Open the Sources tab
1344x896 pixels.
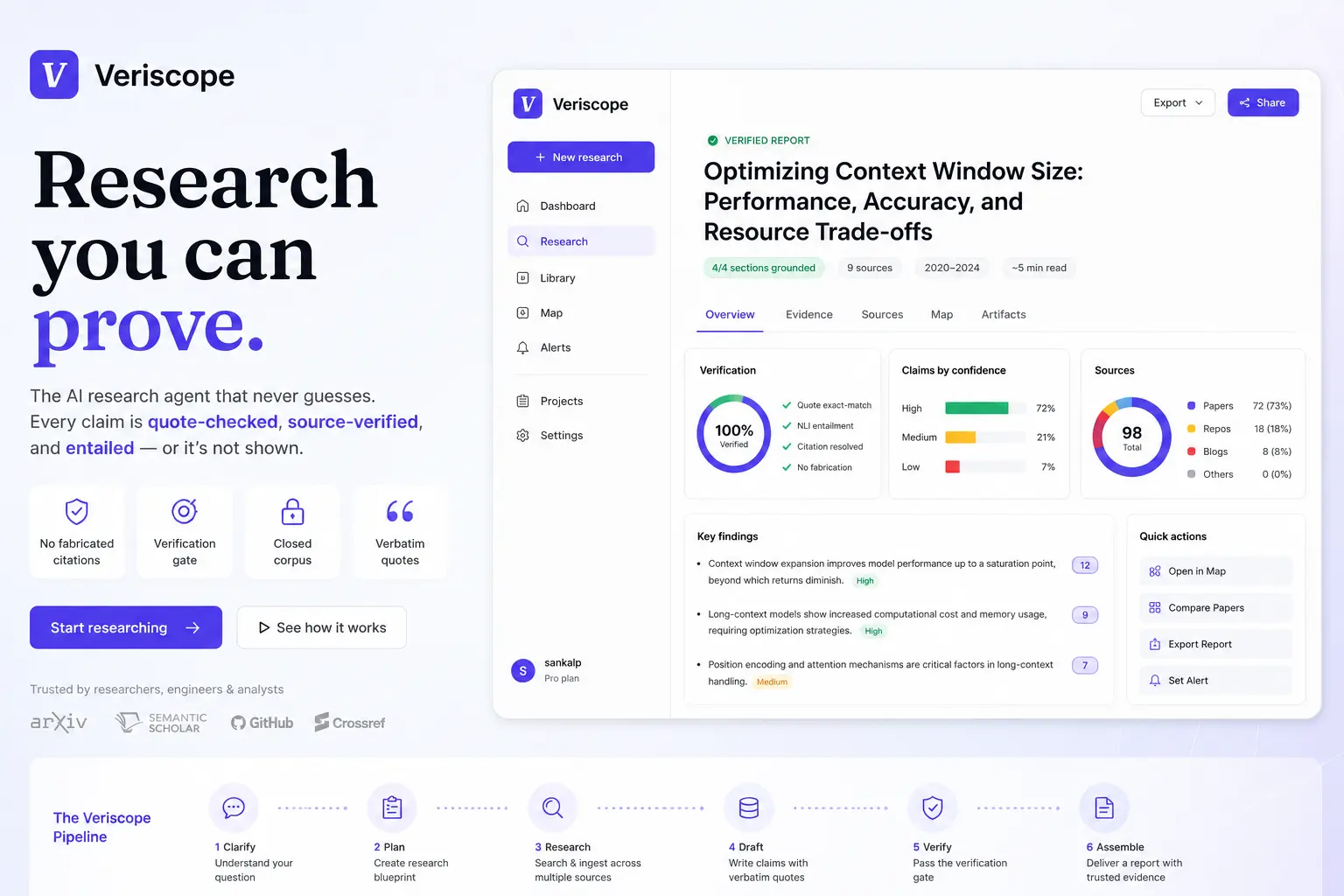(882, 314)
